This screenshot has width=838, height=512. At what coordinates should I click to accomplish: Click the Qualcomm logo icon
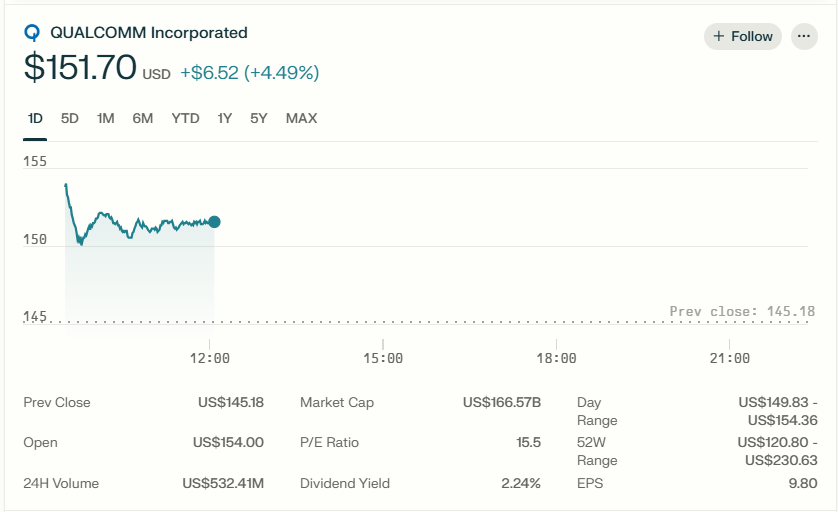click(32, 33)
